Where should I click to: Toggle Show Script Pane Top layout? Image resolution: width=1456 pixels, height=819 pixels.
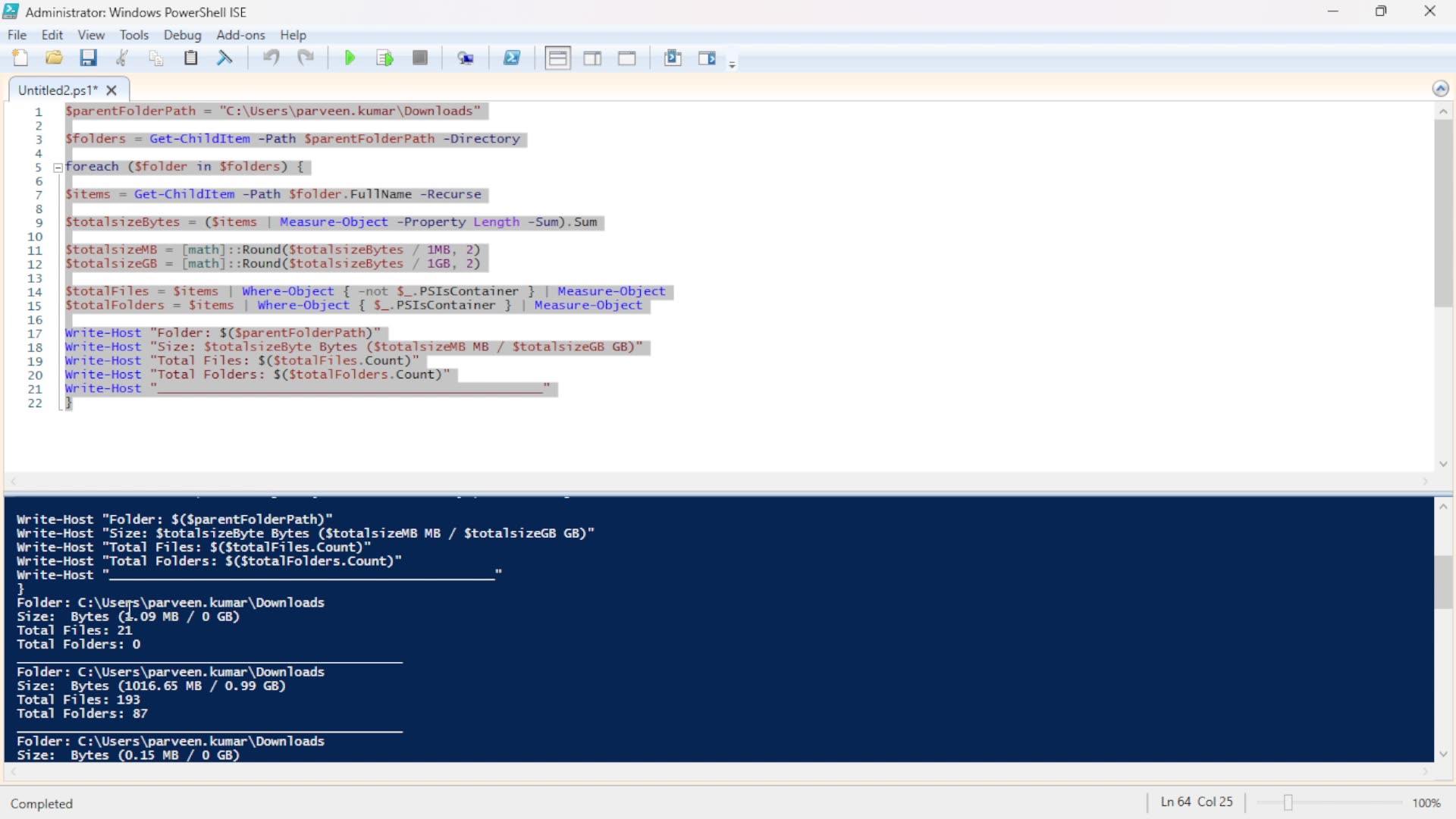pos(557,57)
